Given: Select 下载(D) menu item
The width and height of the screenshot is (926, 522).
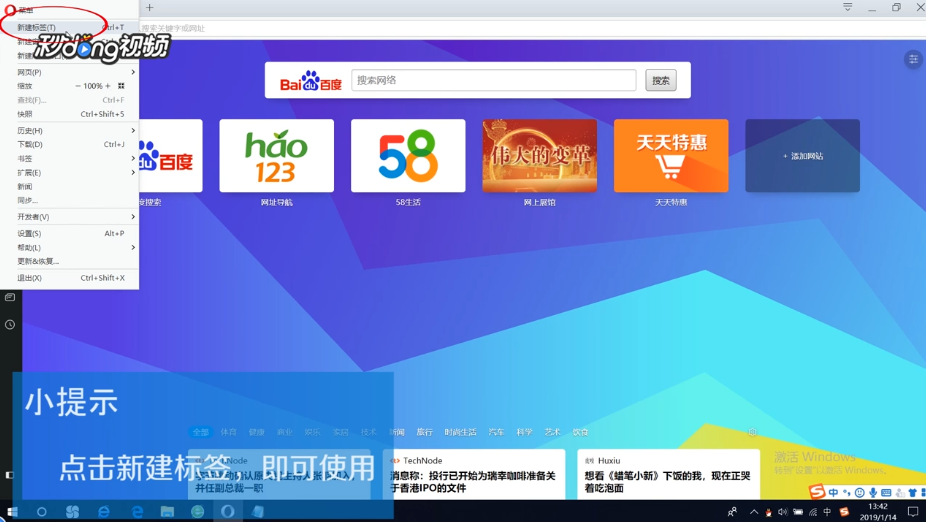Looking at the screenshot, I should [70, 144].
